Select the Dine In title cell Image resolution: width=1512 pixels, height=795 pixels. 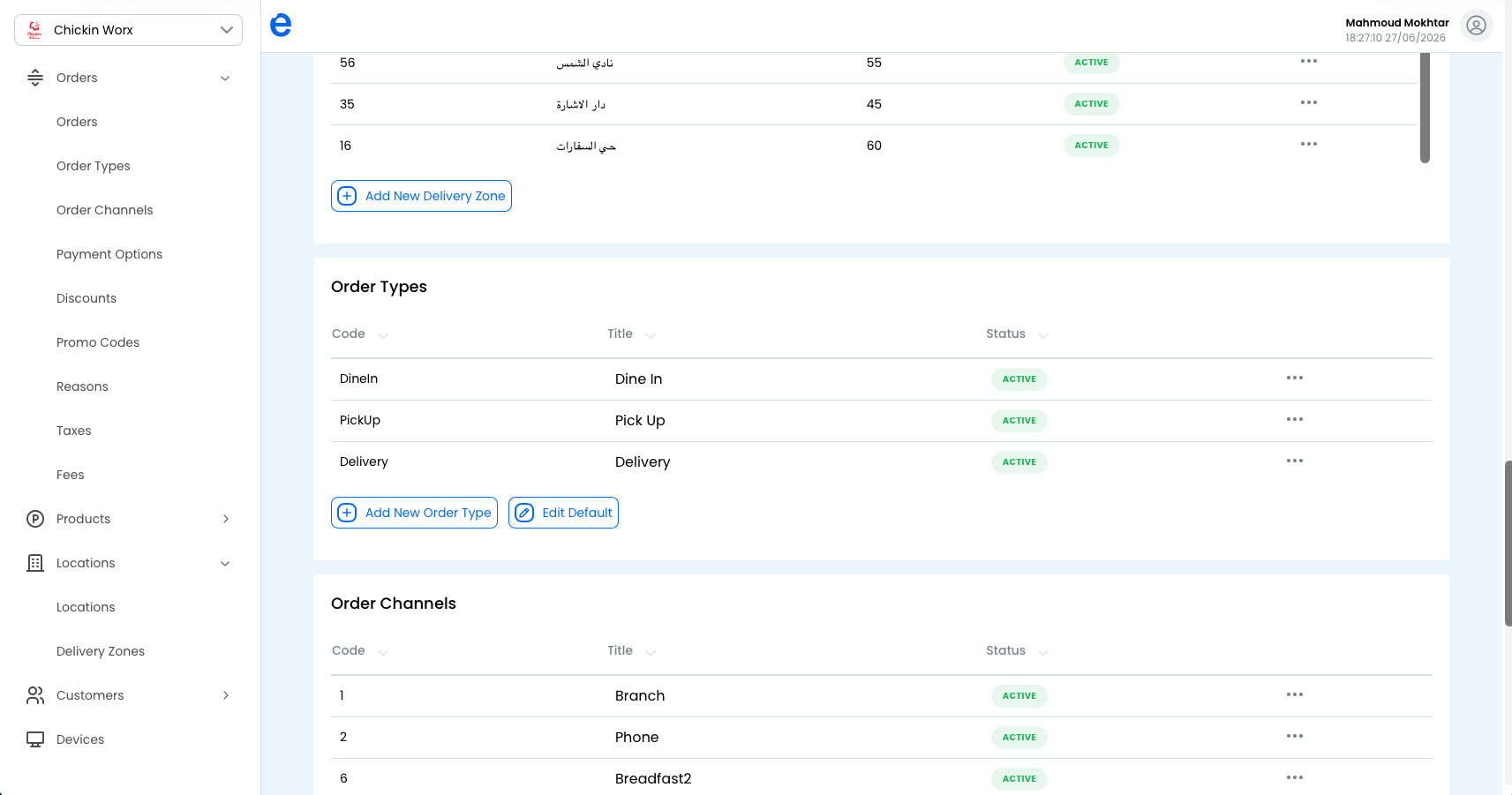pos(639,379)
